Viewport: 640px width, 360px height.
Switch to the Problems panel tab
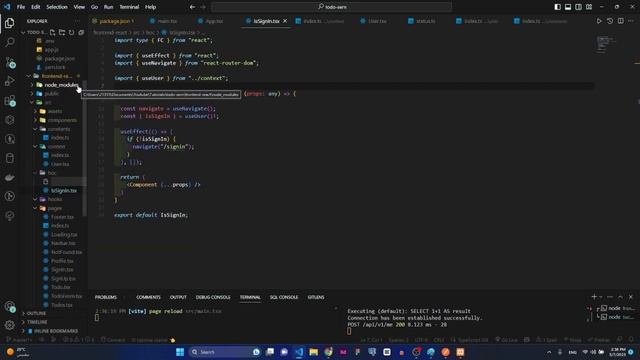tap(106, 297)
